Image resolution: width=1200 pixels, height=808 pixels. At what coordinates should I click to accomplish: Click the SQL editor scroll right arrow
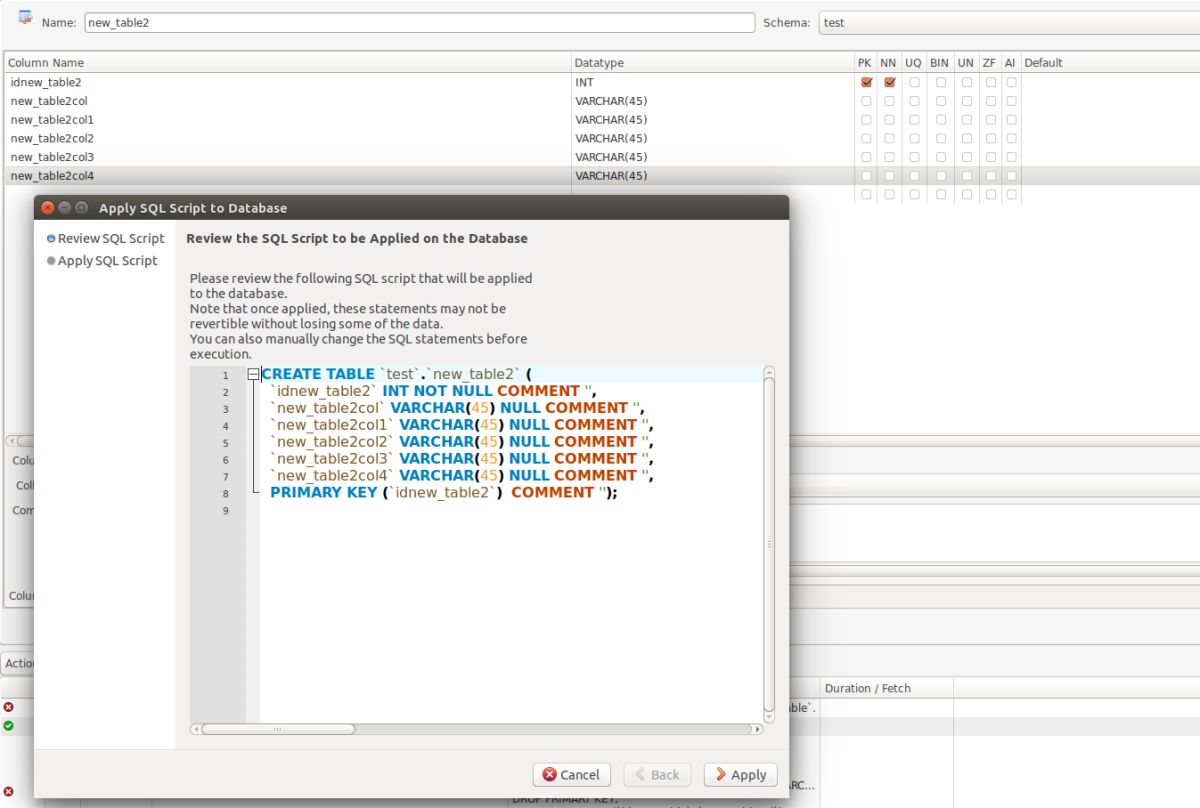point(758,729)
